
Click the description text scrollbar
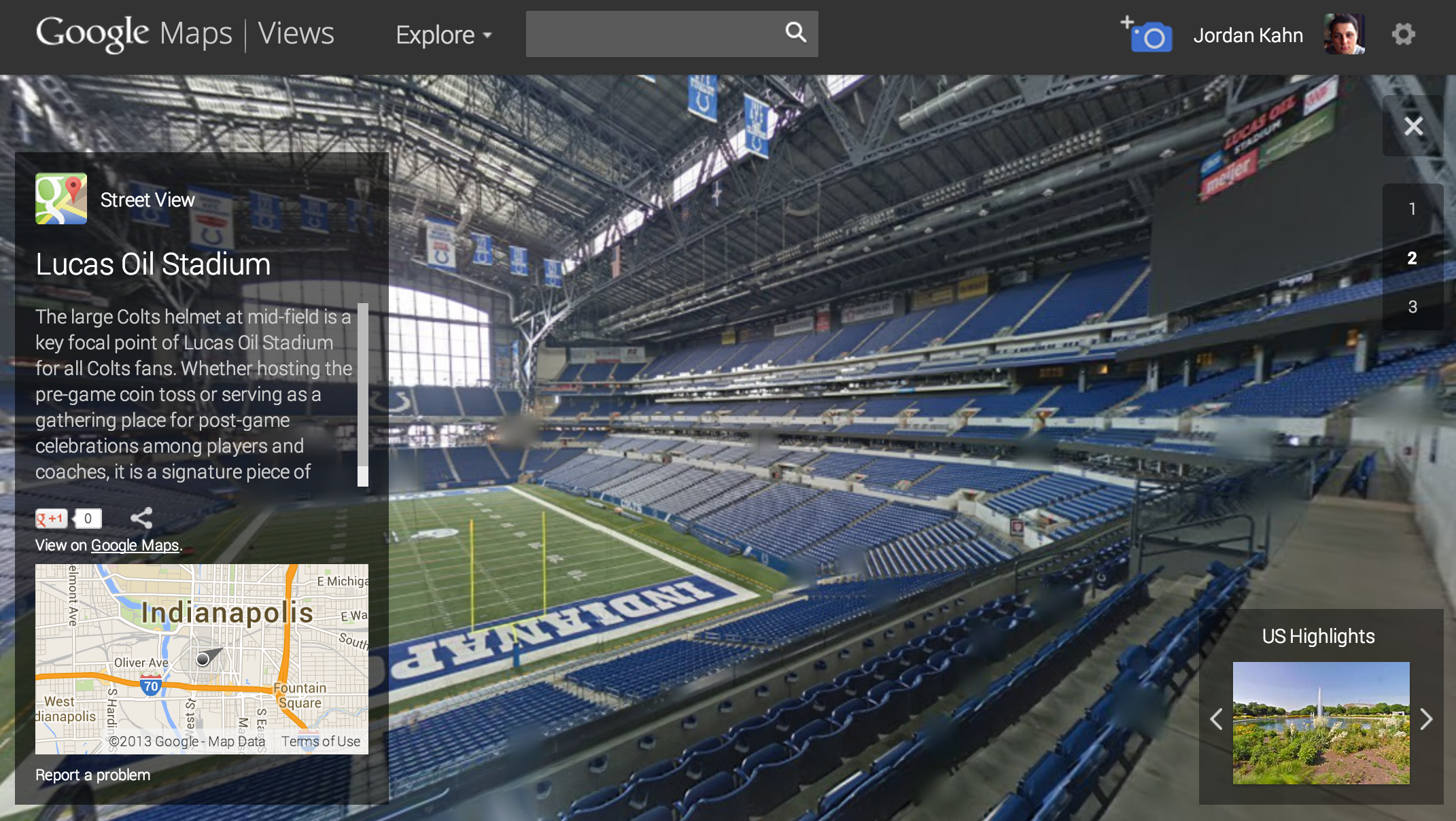(x=363, y=394)
